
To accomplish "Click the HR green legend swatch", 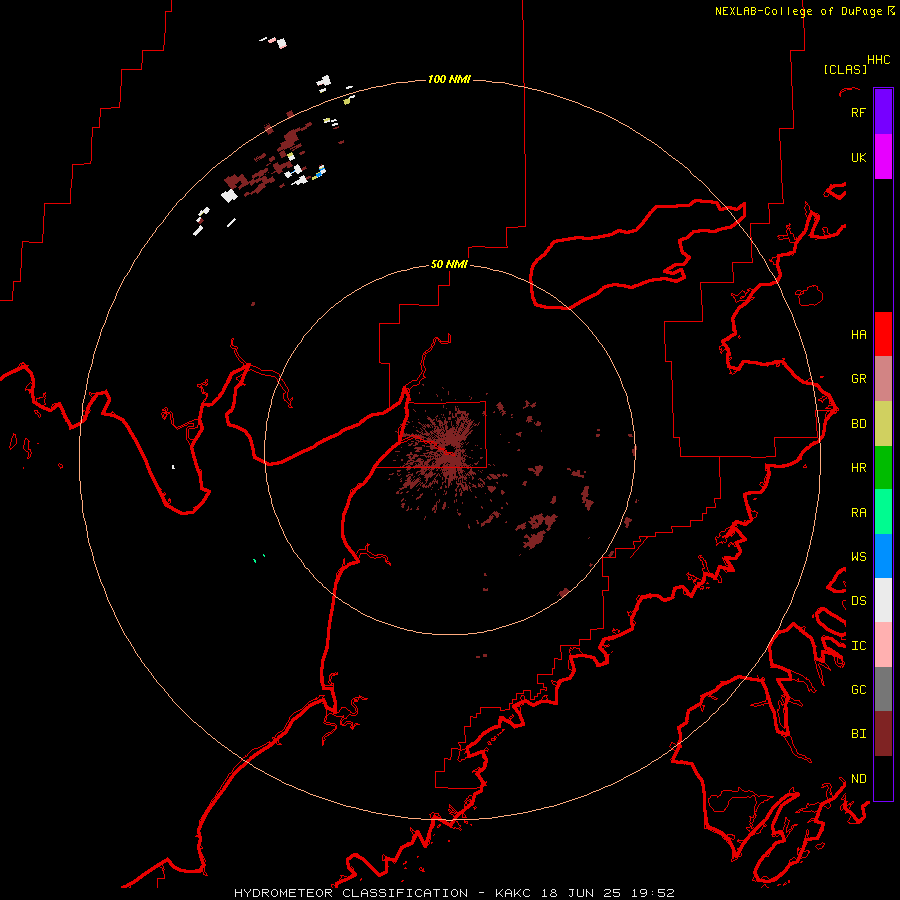I will 883,467.
